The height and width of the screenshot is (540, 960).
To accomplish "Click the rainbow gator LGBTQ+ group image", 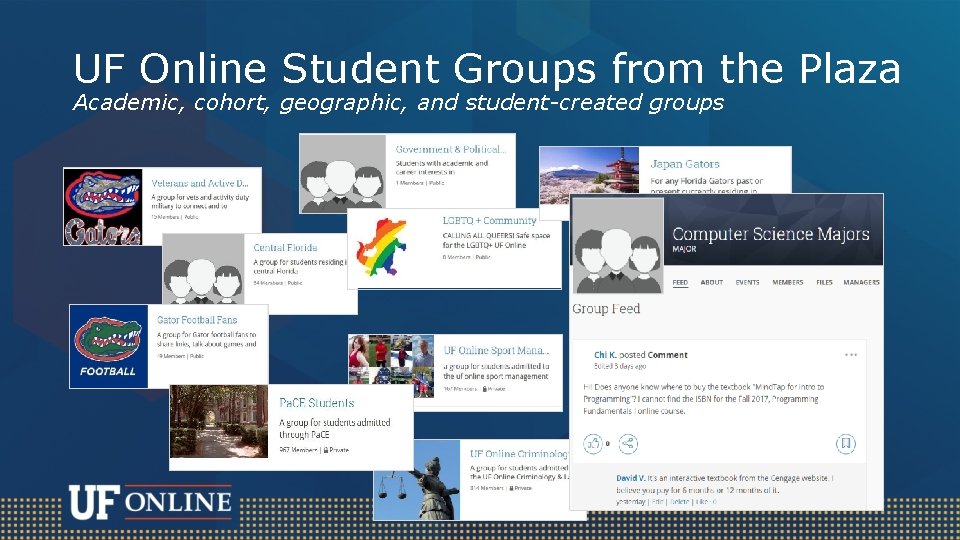I will tap(382, 247).
